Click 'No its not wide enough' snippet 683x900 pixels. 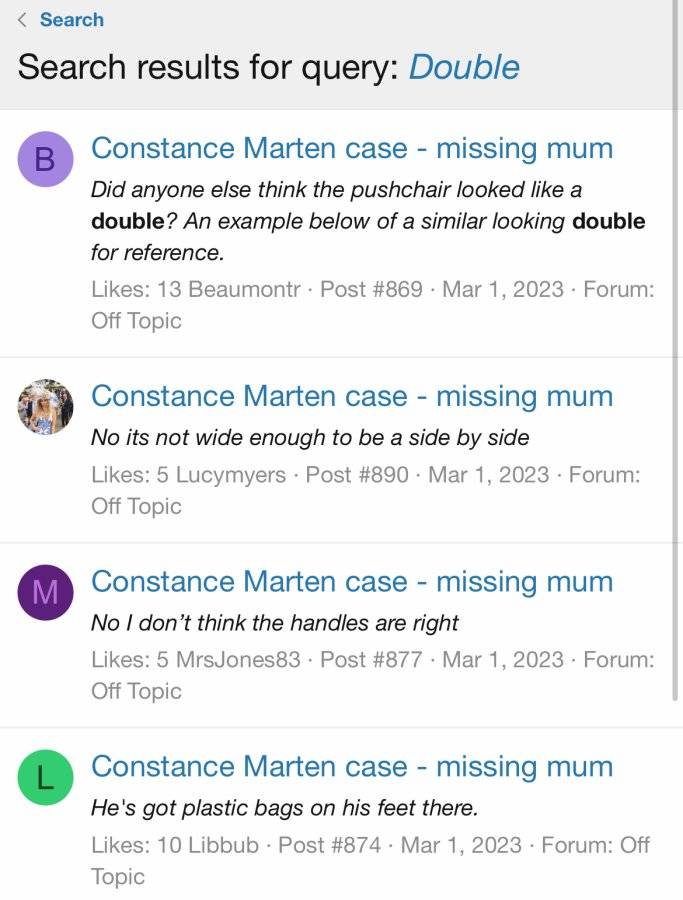(310, 438)
